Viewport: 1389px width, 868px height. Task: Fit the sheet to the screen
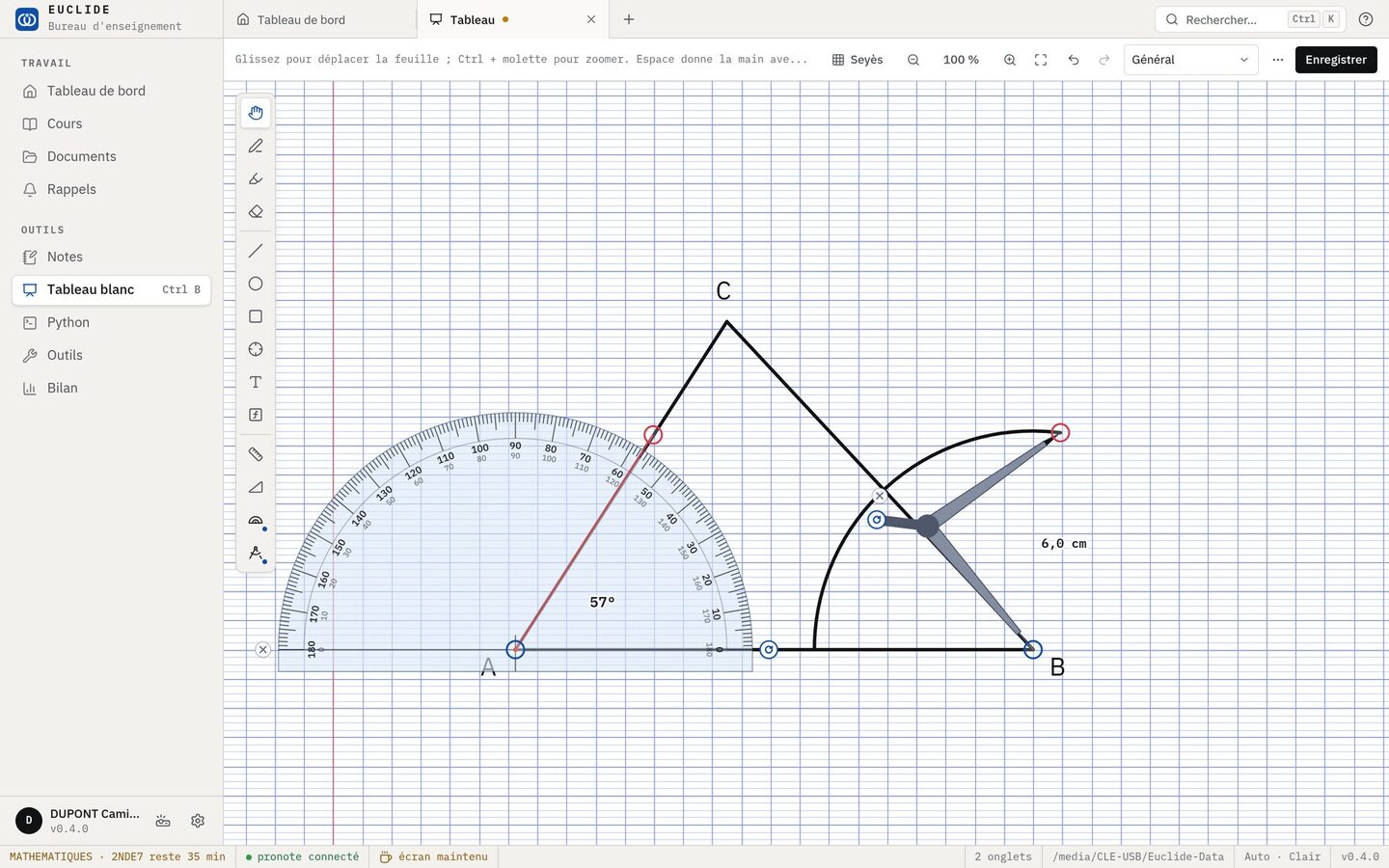pyautogui.click(x=1041, y=60)
